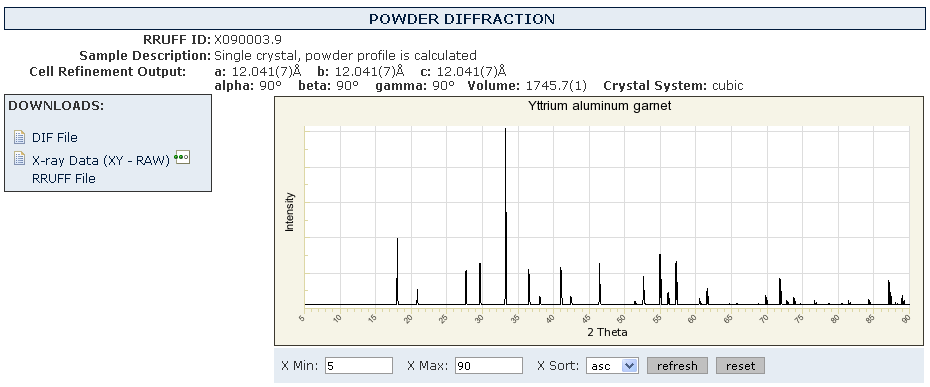Click the Sample Description text
Screen dimensions: 930x387
tap(345, 56)
